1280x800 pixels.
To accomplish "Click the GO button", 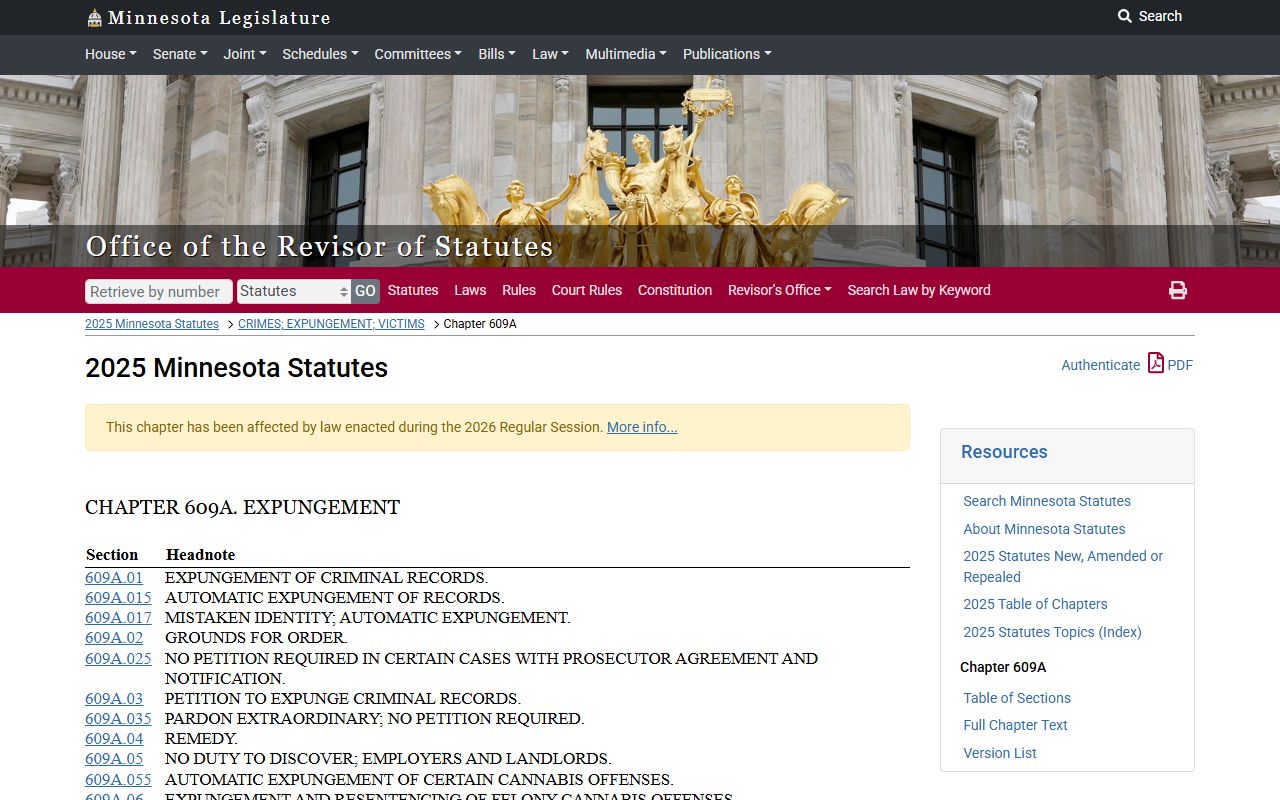I will coord(365,291).
